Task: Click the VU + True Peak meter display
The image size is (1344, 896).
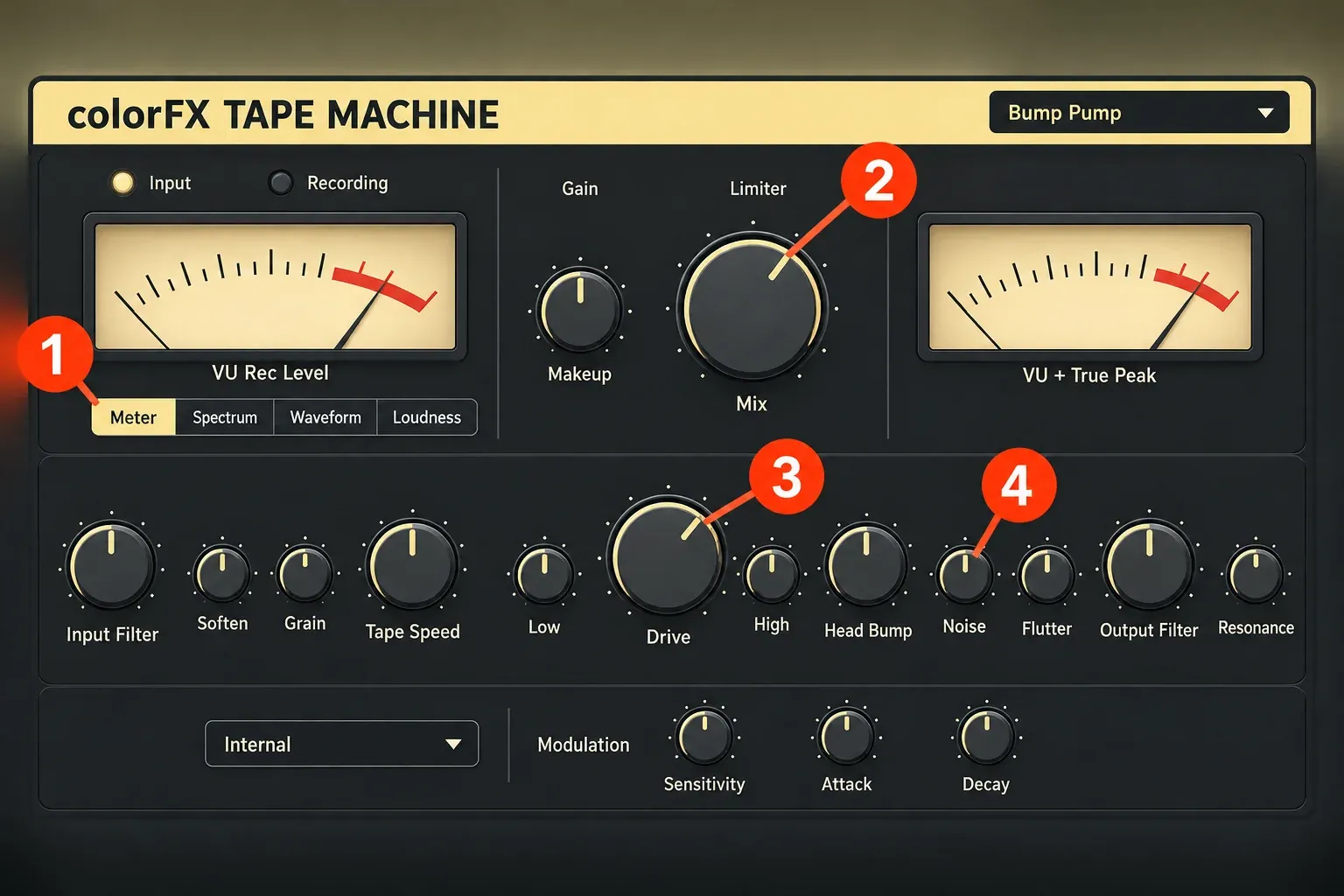Action: (x=1089, y=287)
